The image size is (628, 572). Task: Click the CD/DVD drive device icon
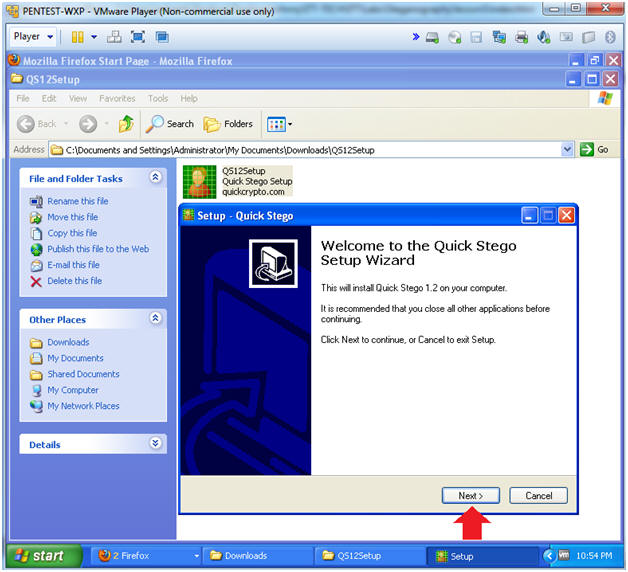pos(455,38)
